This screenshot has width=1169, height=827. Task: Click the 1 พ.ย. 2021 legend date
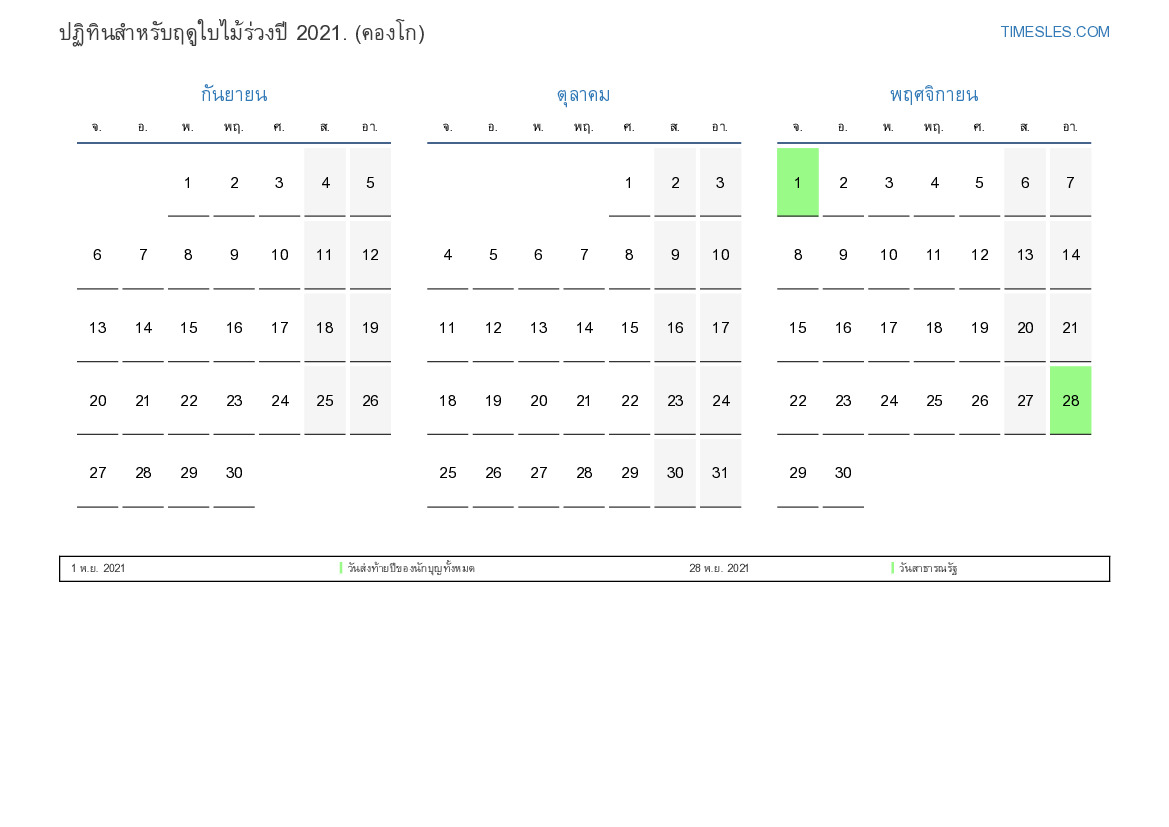[x=98, y=569]
